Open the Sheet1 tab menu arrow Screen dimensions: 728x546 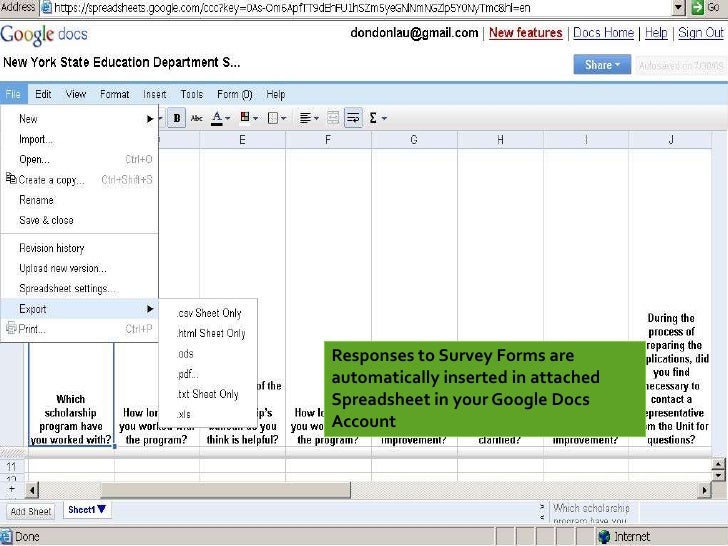coord(102,509)
